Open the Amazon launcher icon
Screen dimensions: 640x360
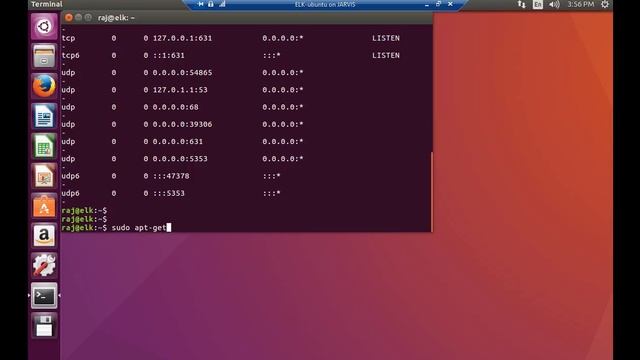pos(44,236)
